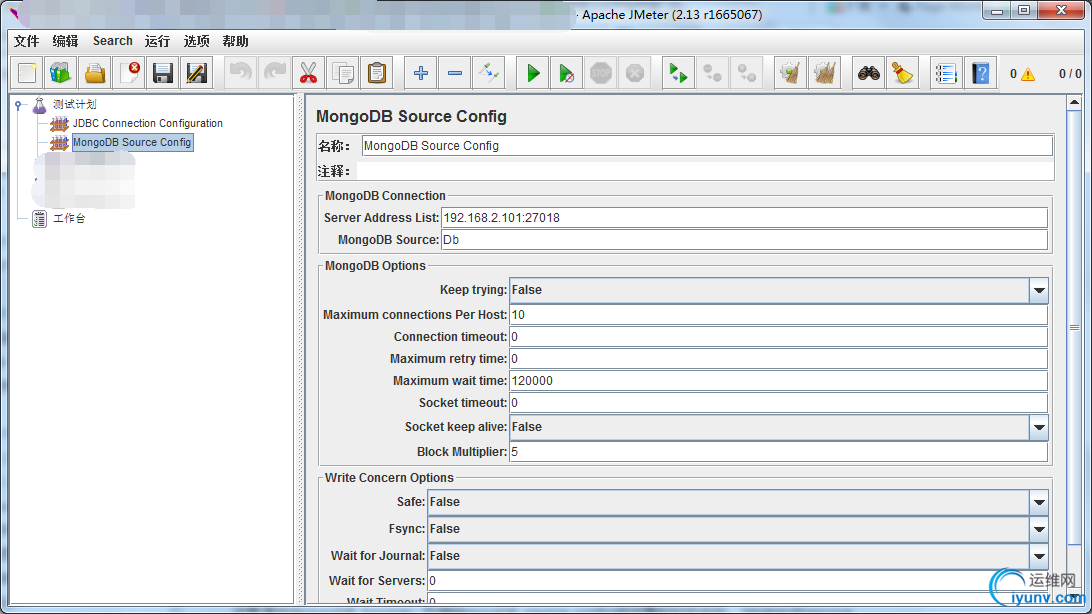
Task: Click the Clear broom icon
Action: [790, 73]
